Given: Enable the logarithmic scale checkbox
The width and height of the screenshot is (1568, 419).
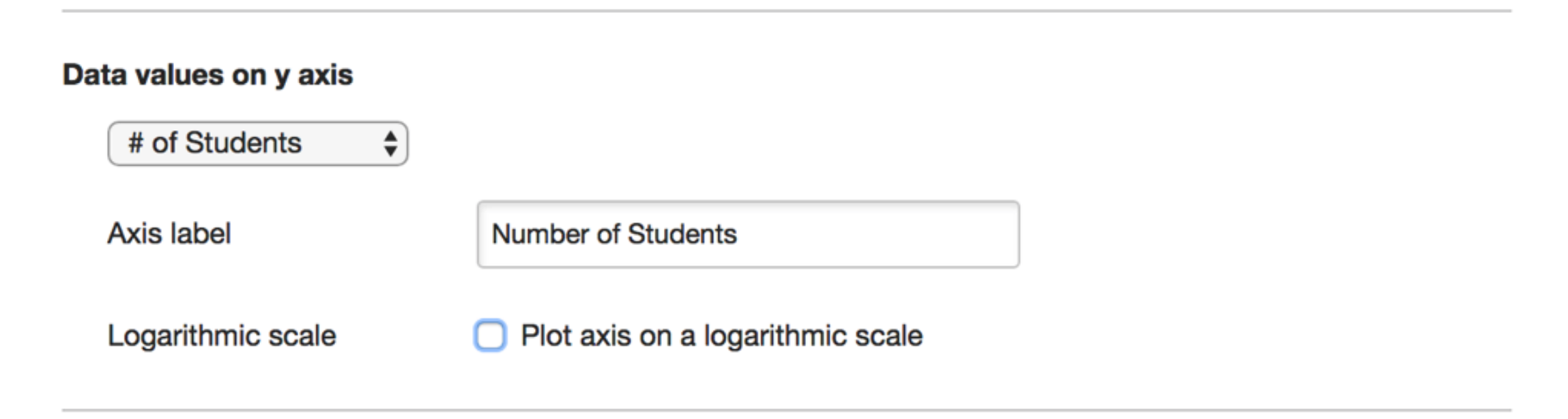Looking at the screenshot, I should click(490, 335).
